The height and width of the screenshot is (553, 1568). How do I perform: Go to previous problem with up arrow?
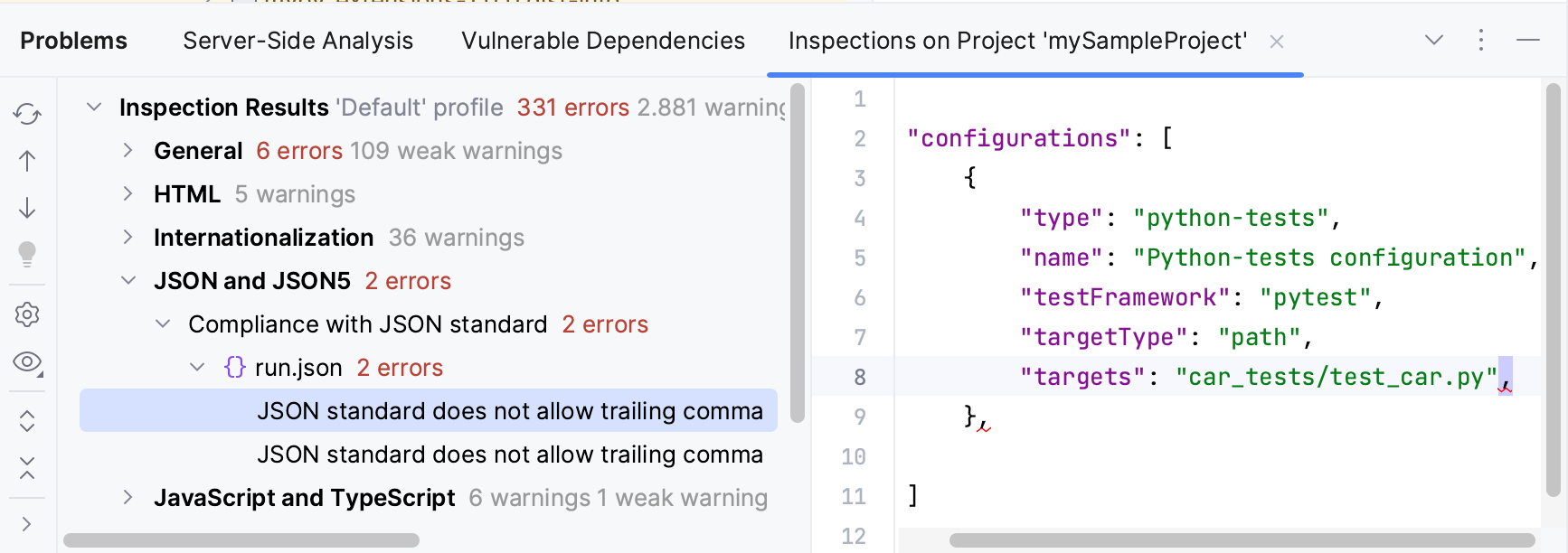coord(27,161)
